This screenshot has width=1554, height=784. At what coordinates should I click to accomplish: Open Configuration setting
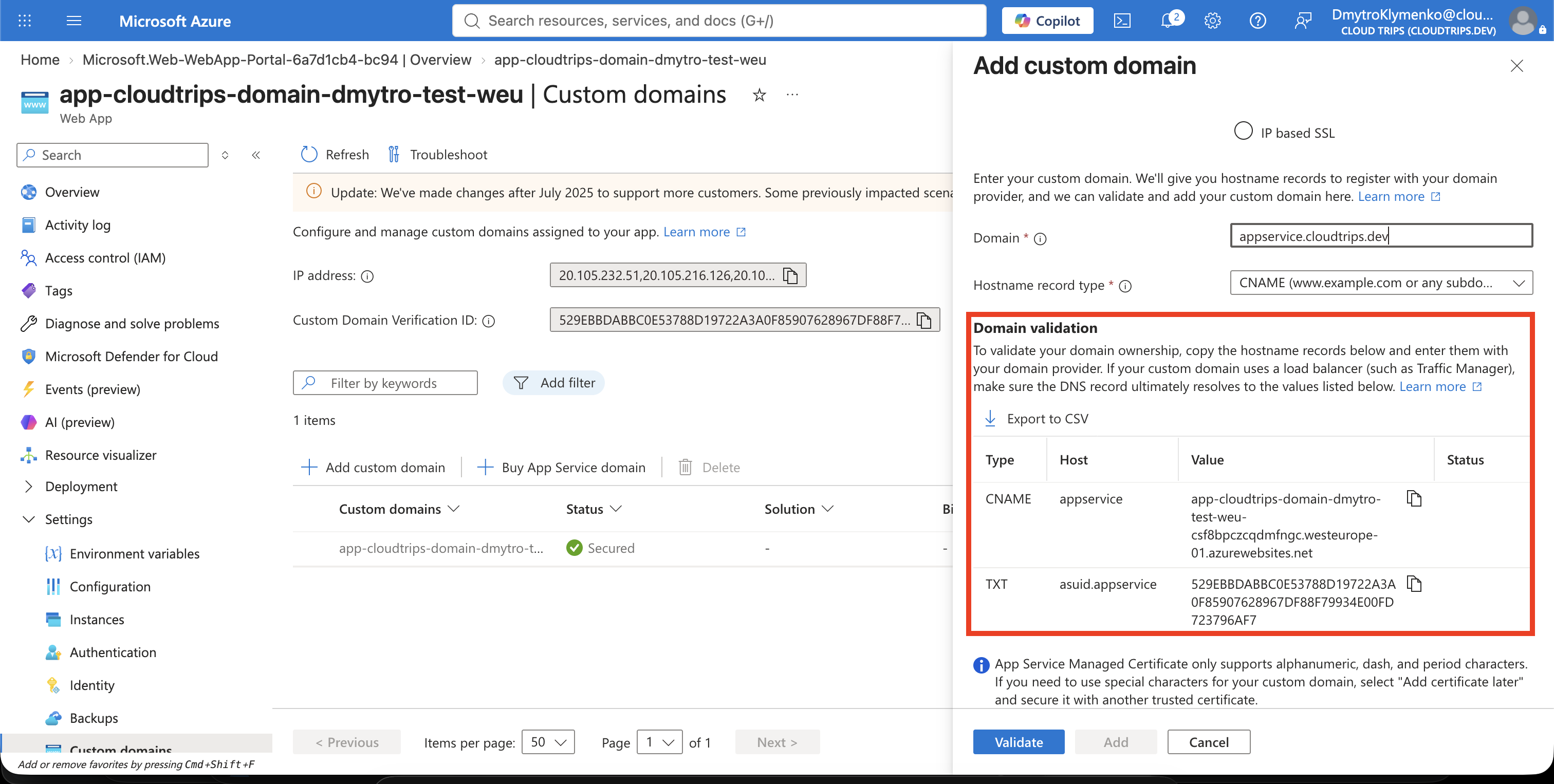pyautogui.click(x=110, y=587)
